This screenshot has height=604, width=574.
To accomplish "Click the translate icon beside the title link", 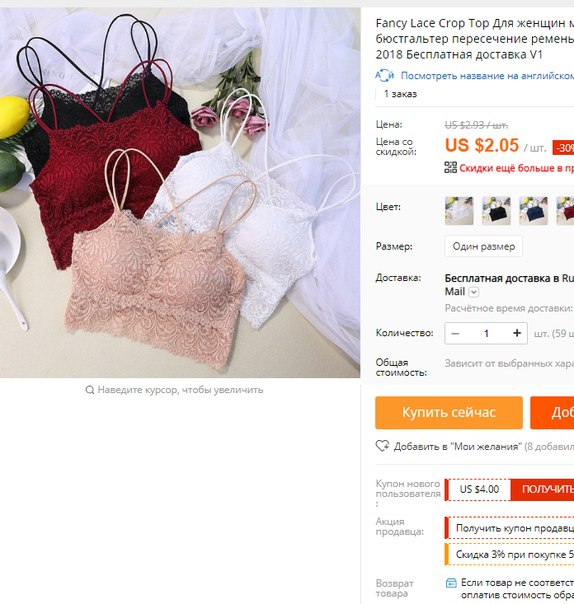I will (x=384, y=76).
